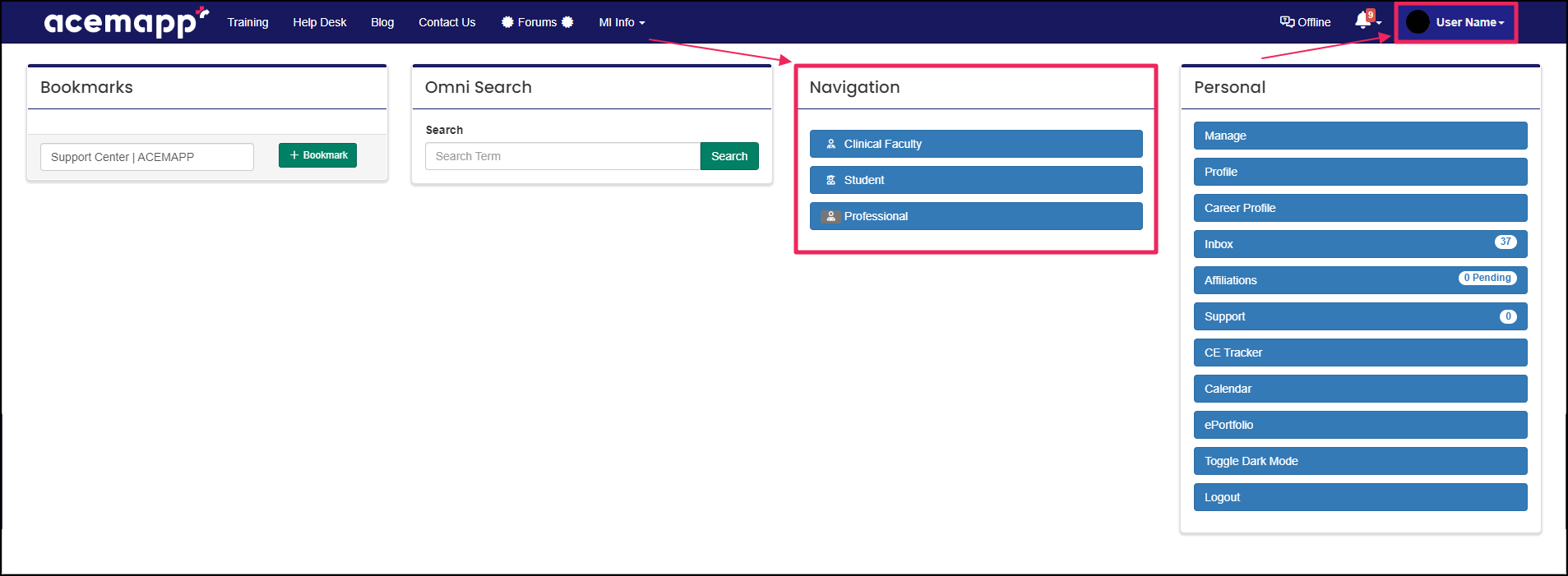
Task: Click the Navigation panel heading
Action: (854, 87)
